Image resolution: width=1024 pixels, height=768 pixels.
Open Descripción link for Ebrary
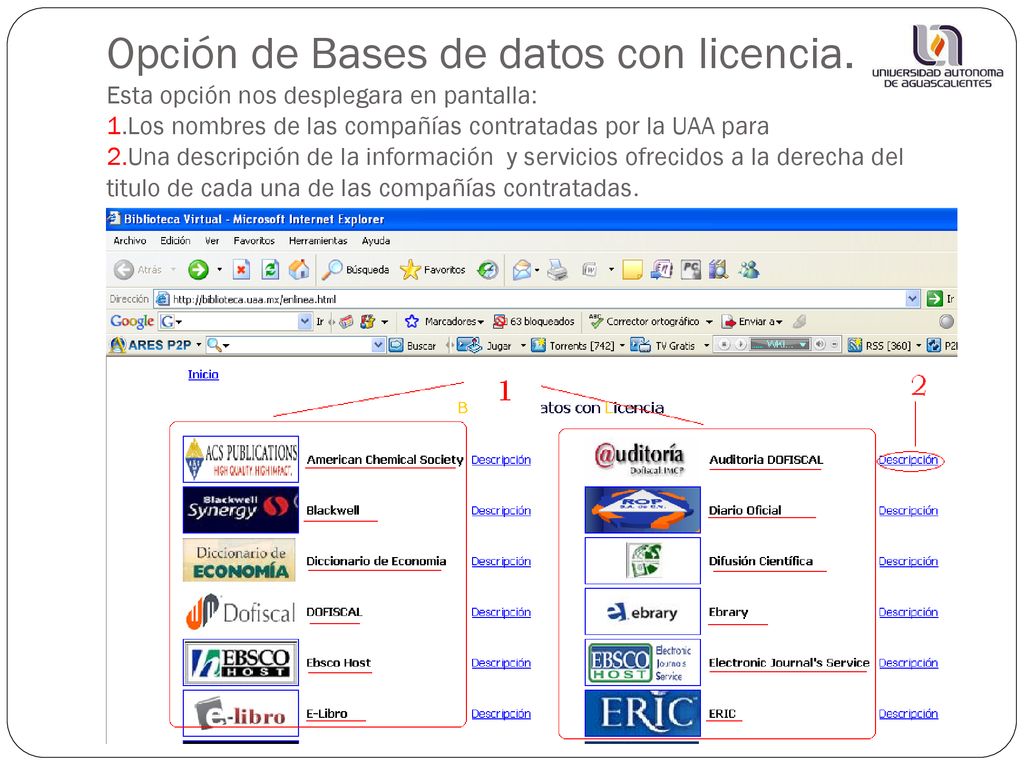908,613
